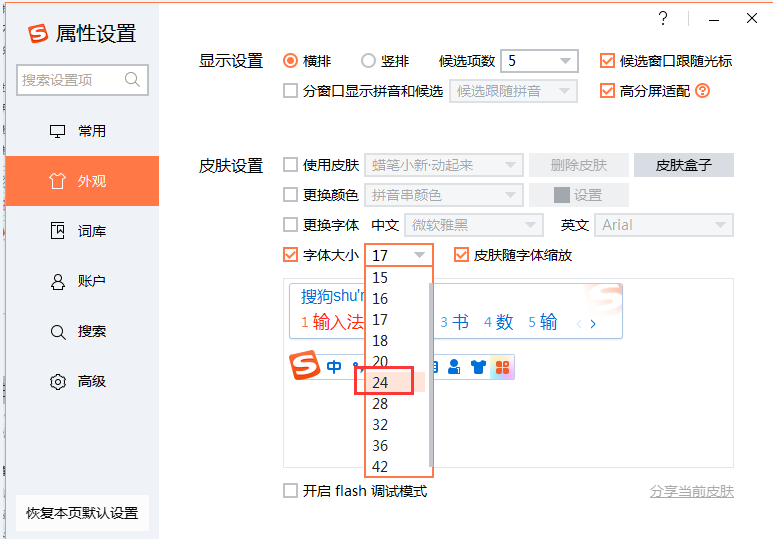Open the 搜索 search section
The width and height of the screenshot is (773, 539).
[82, 331]
